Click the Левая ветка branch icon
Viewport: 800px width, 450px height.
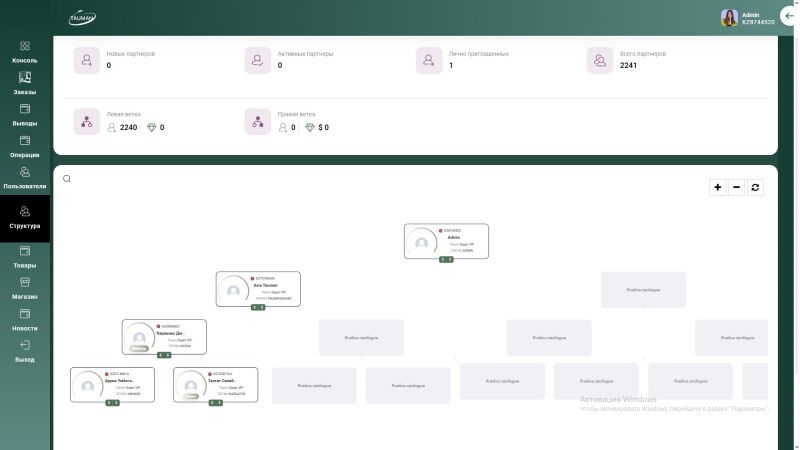(x=86, y=122)
